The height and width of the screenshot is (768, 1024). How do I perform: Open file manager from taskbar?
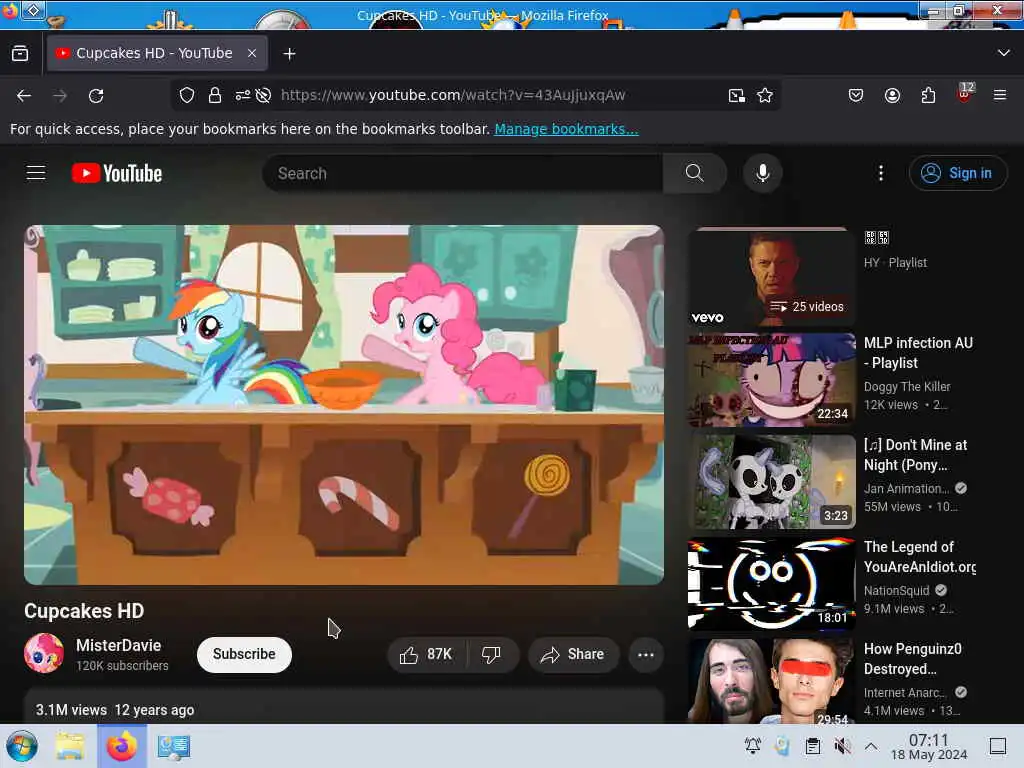70,746
